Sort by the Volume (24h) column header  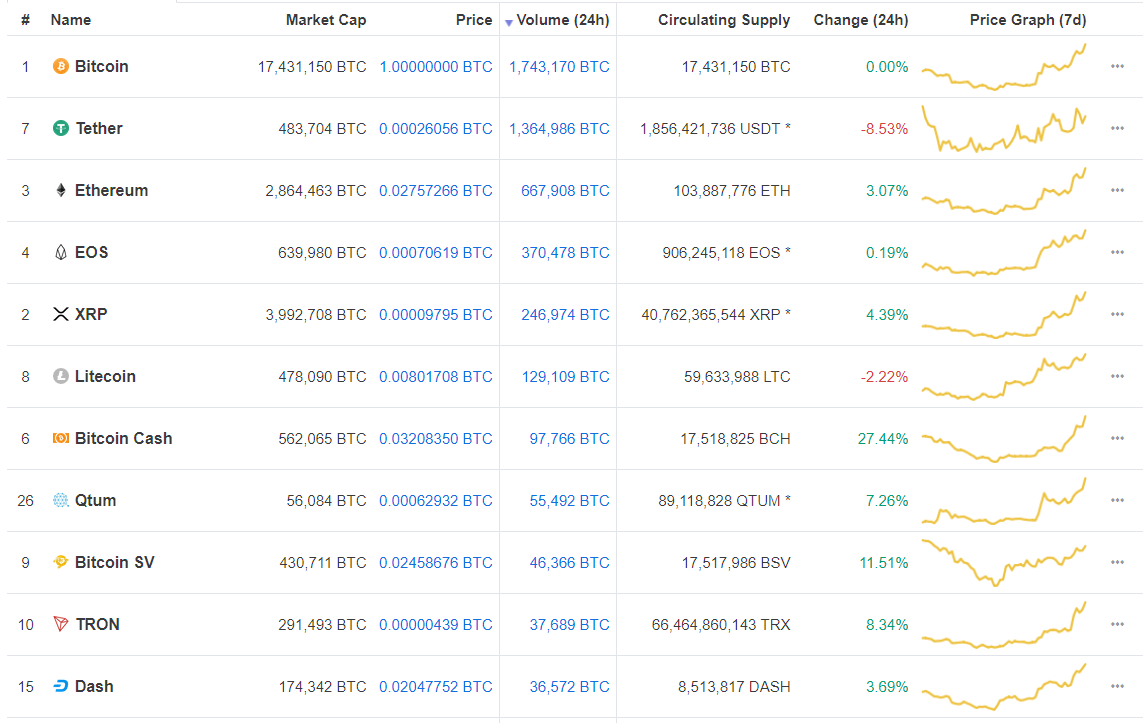pos(562,20)
